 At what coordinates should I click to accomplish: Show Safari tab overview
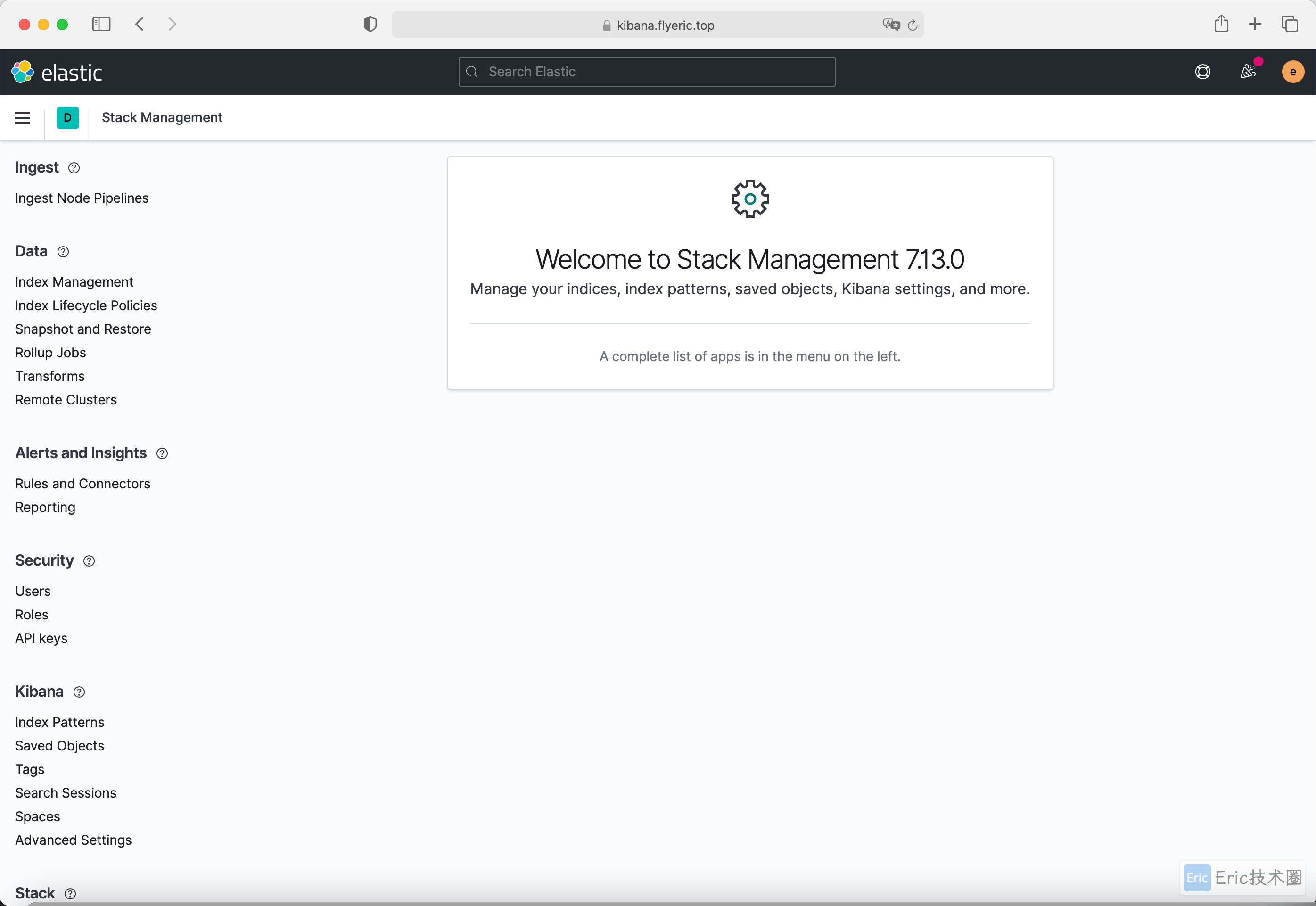point(1289,24)
